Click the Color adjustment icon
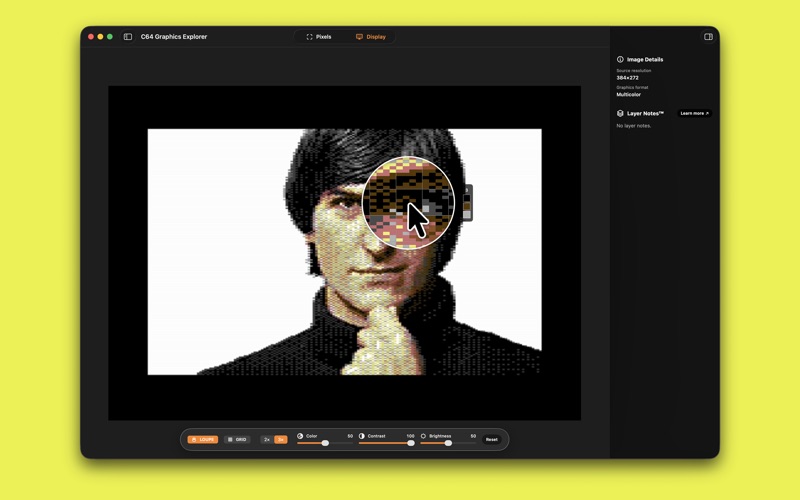This screenshot has height=500, width=800. click(300, 436)
